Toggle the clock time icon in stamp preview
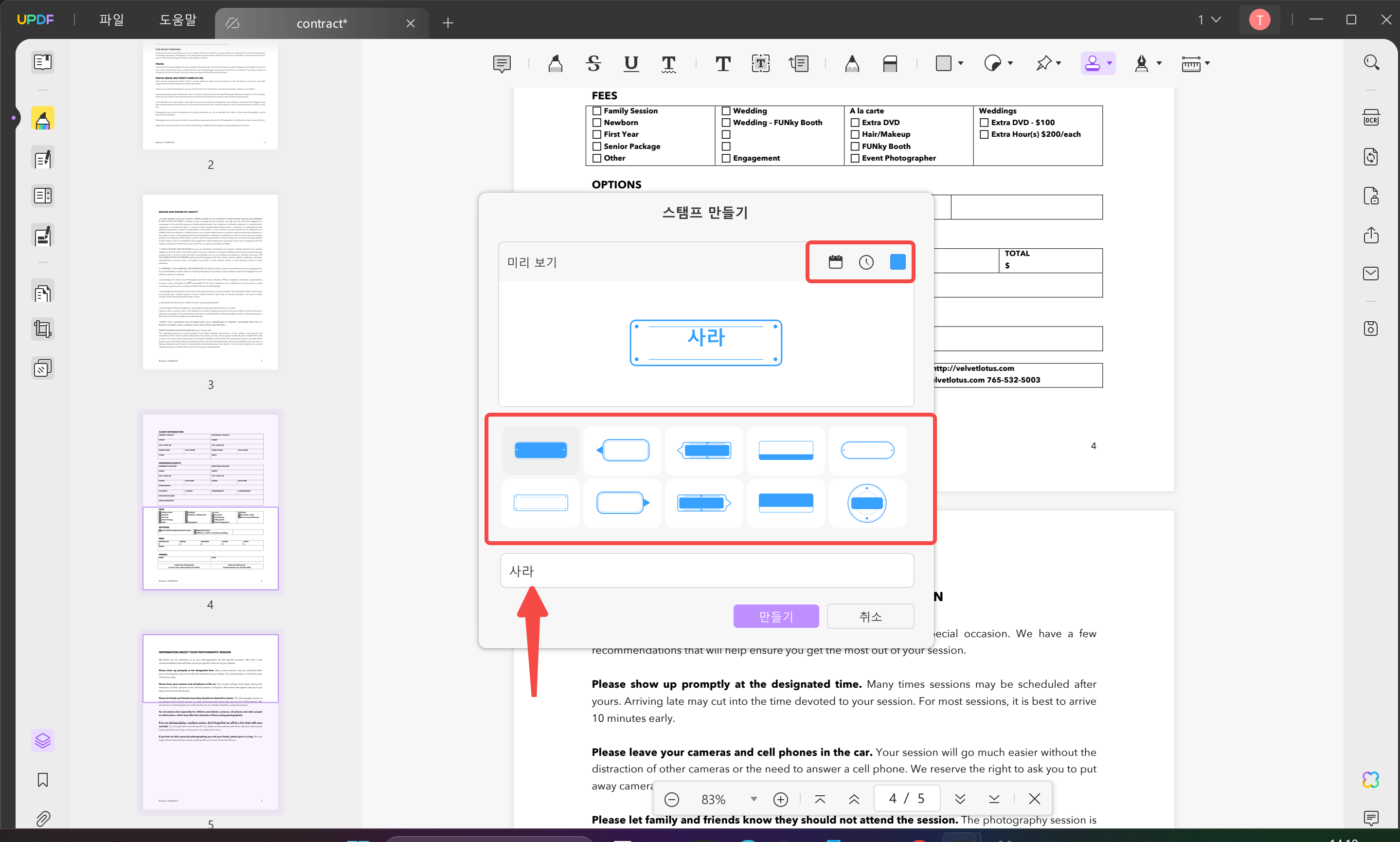 (x=866, y=262)
